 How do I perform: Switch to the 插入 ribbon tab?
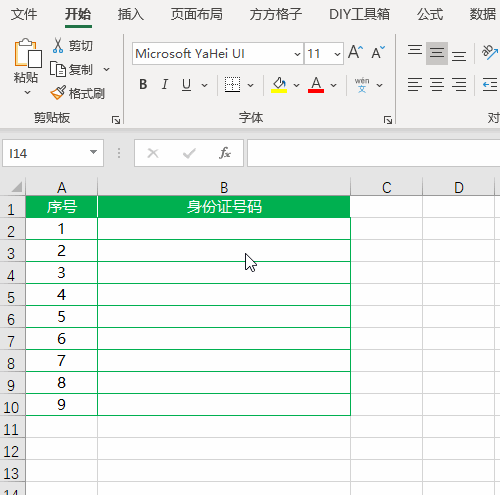point(131,14)
